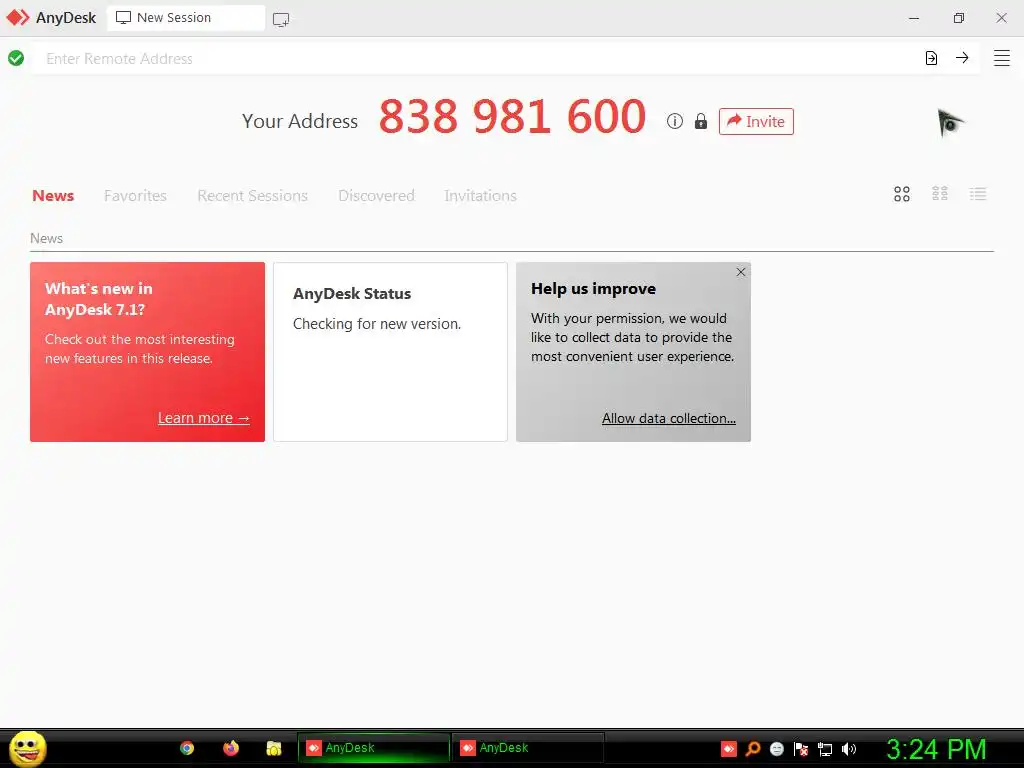Launch Firefox from the taskbar
1024x768 pixels.
point(231,748)
